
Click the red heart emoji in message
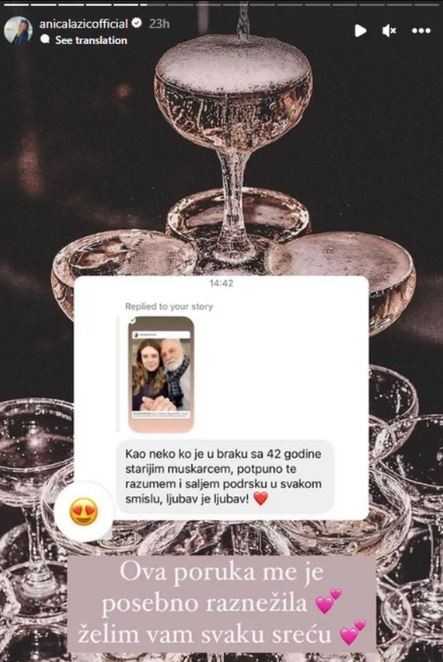click(261, 499)
